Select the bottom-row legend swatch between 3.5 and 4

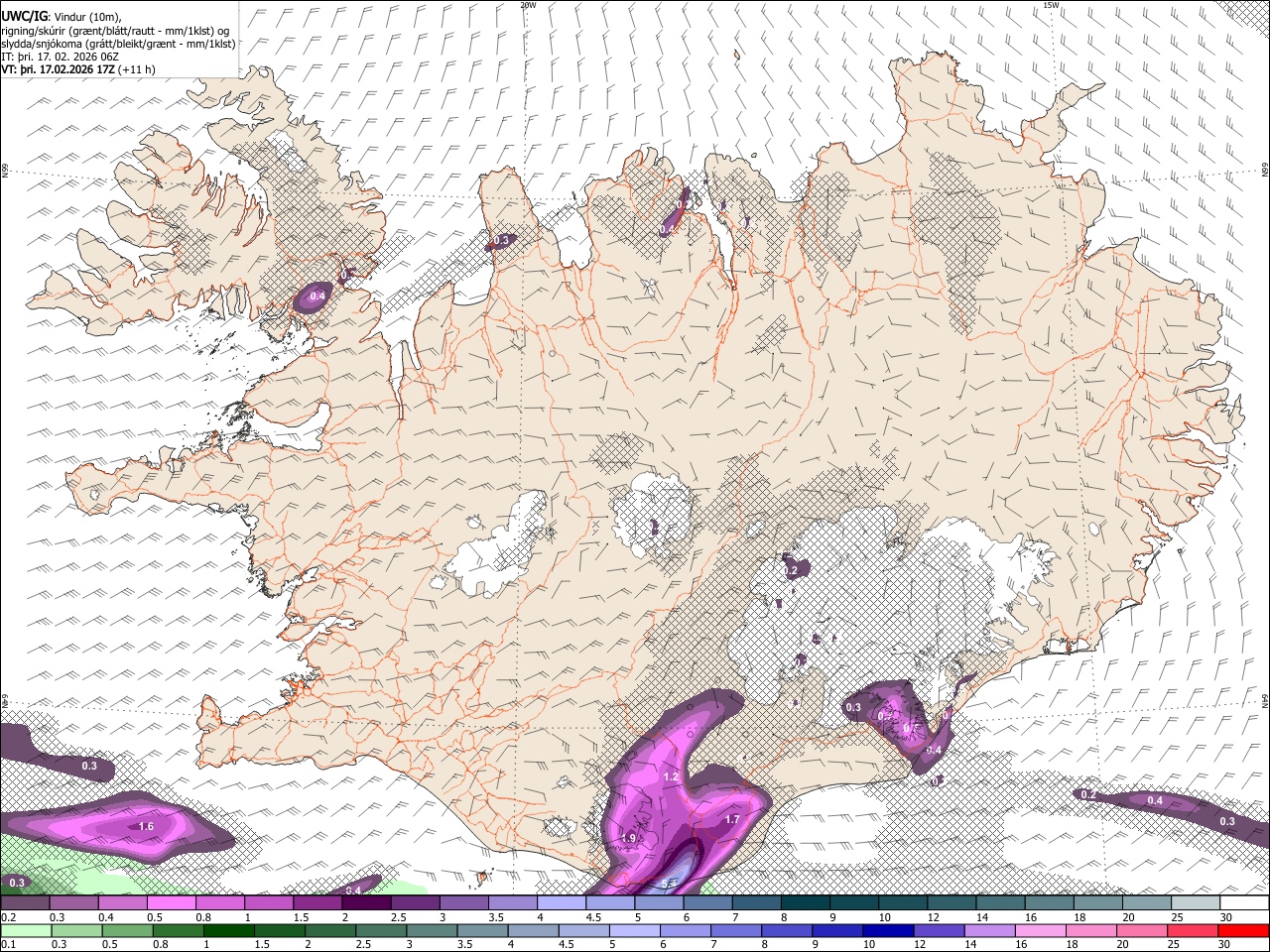tap(482, 930)
